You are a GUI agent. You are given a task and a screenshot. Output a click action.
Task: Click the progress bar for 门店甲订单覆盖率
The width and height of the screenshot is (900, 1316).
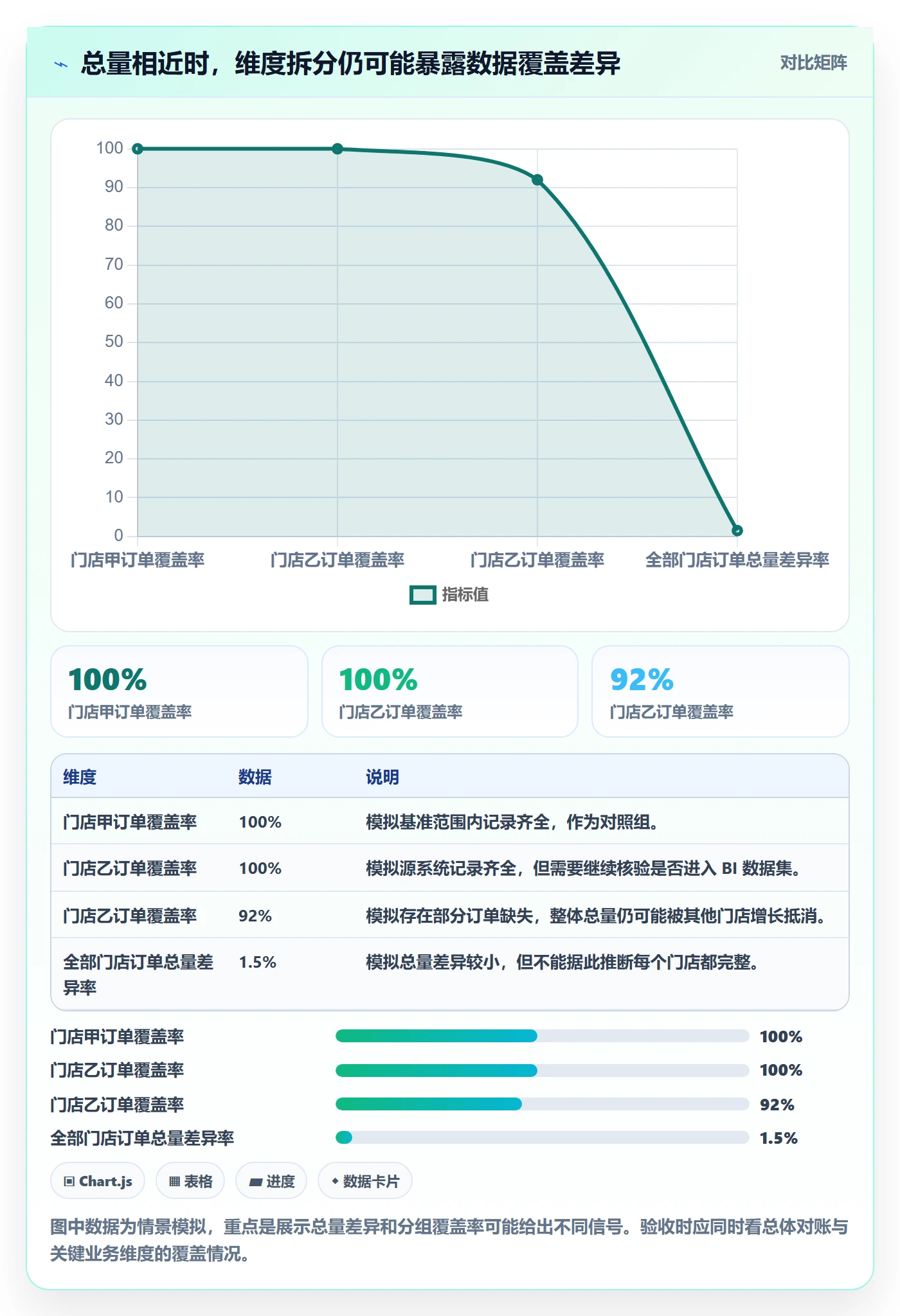point(542,1036)
